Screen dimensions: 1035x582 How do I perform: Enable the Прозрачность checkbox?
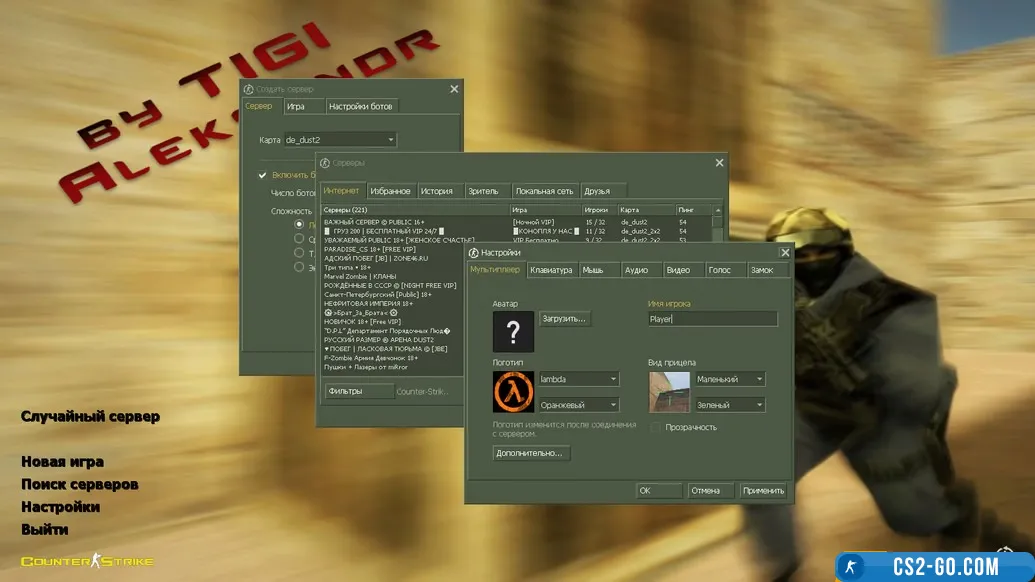[656, 427]
